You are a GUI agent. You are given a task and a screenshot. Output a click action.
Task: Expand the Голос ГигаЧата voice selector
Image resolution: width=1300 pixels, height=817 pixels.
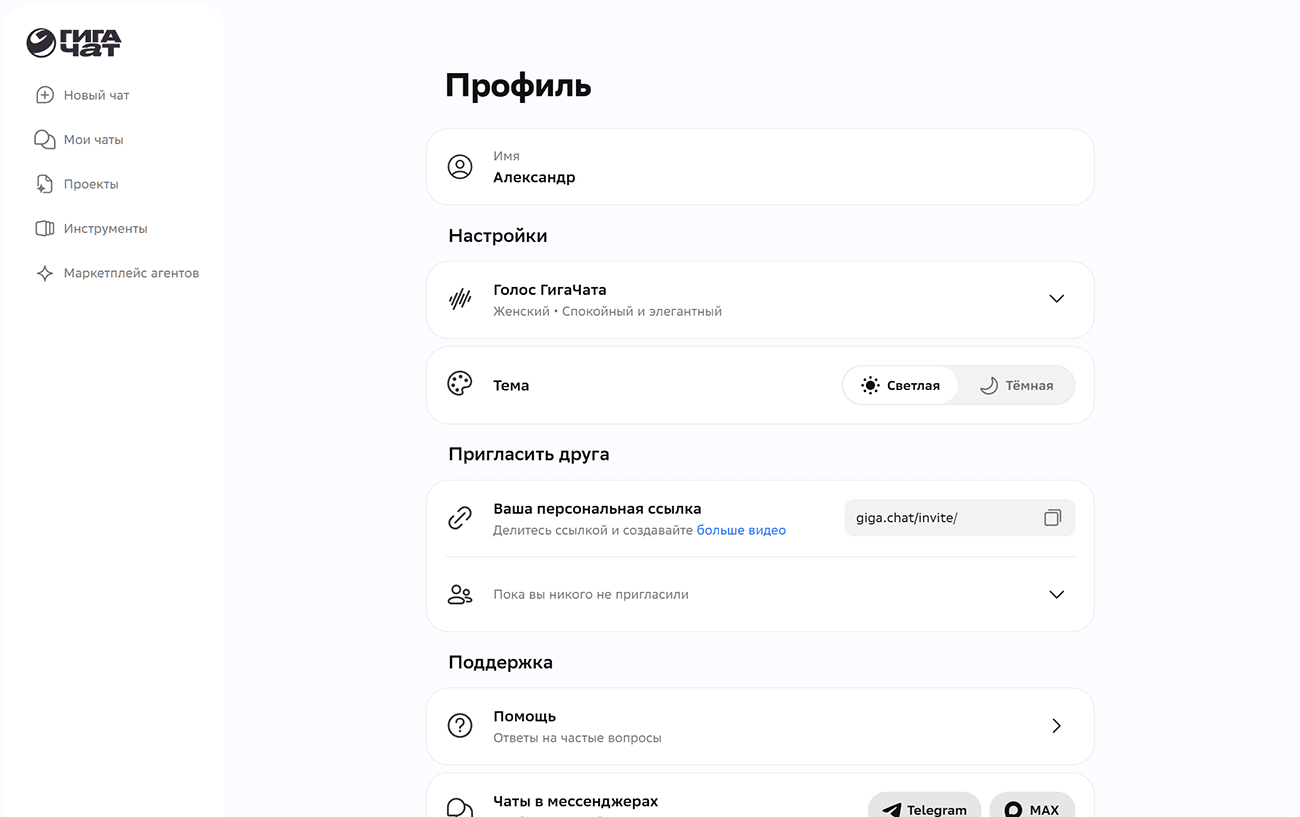(x=1056, y=298)
